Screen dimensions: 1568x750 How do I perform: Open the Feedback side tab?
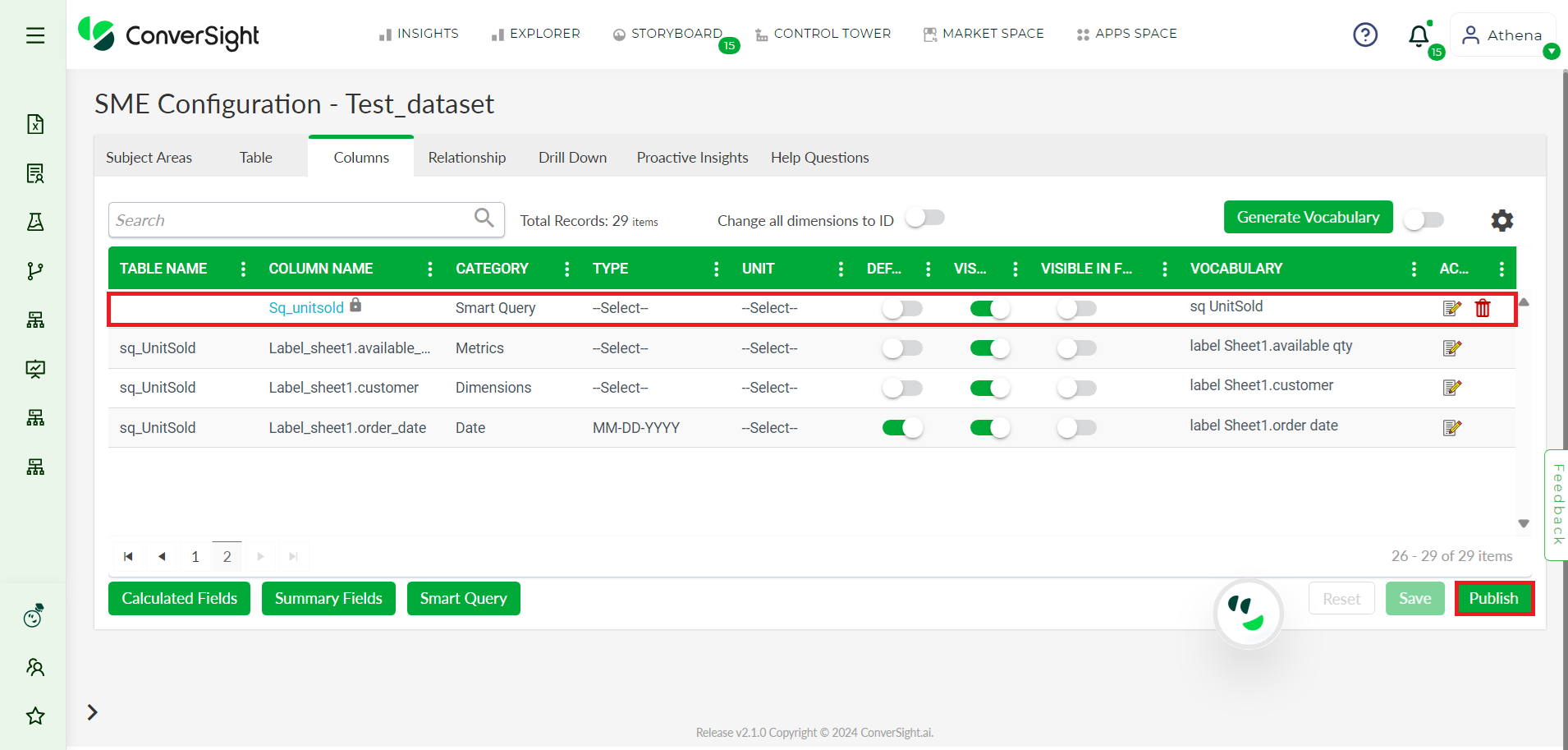(1557, 505)
